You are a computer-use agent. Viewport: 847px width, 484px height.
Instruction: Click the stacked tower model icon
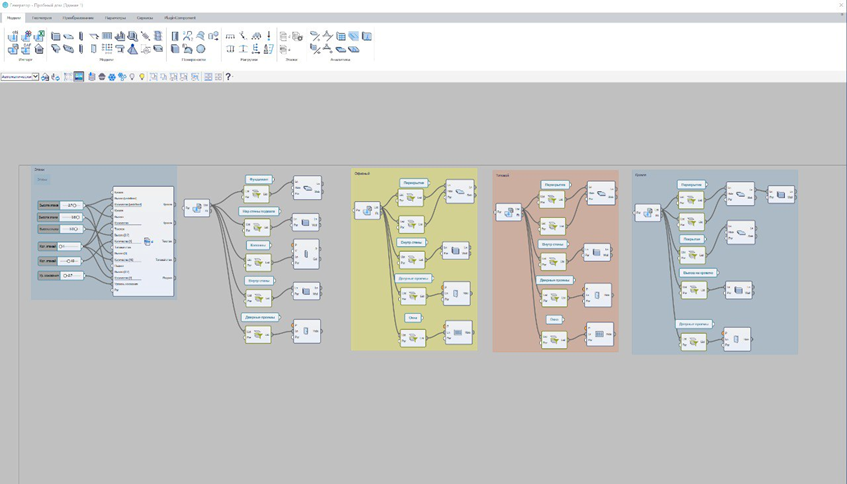158,36
